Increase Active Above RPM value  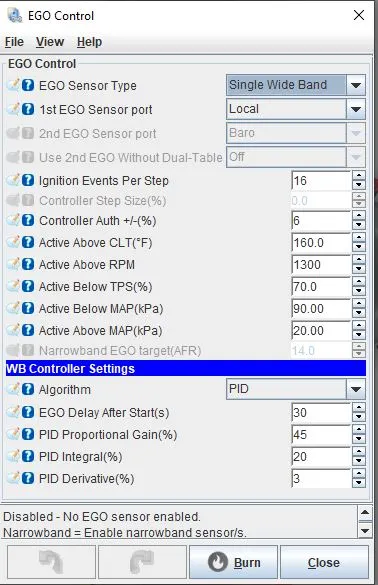359,260
